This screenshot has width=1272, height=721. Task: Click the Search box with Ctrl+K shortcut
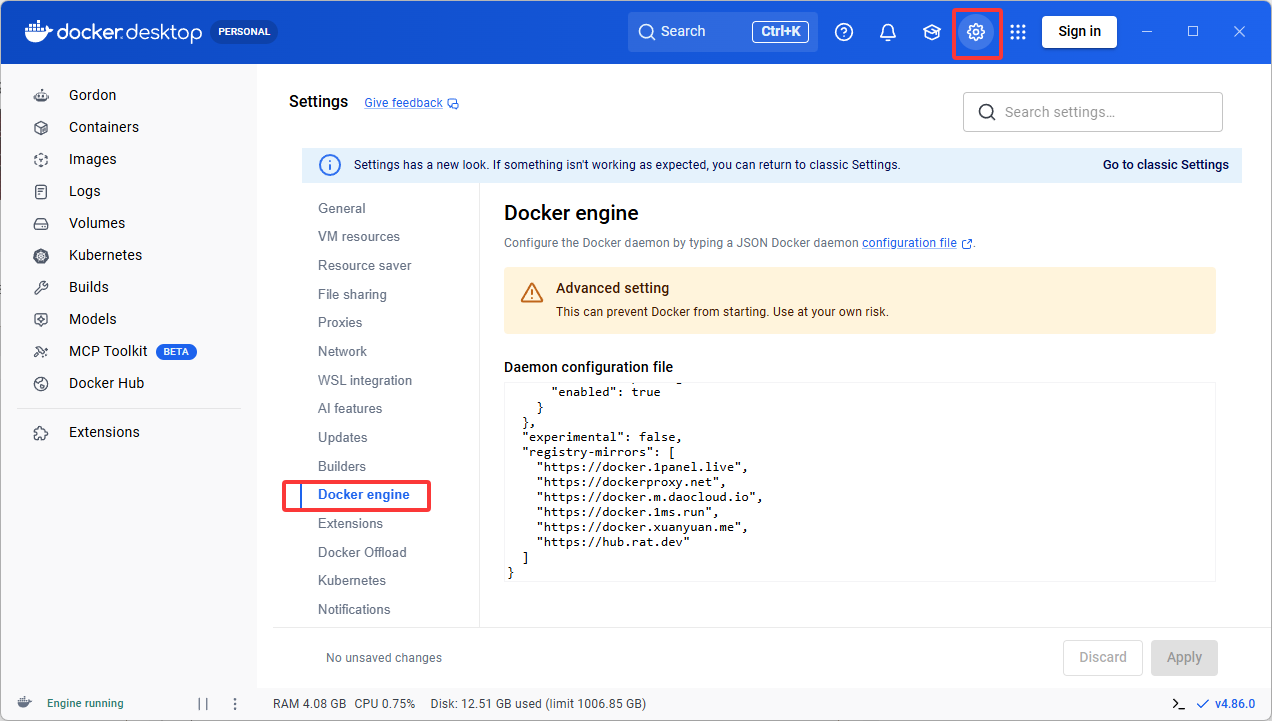pos(723,32)
